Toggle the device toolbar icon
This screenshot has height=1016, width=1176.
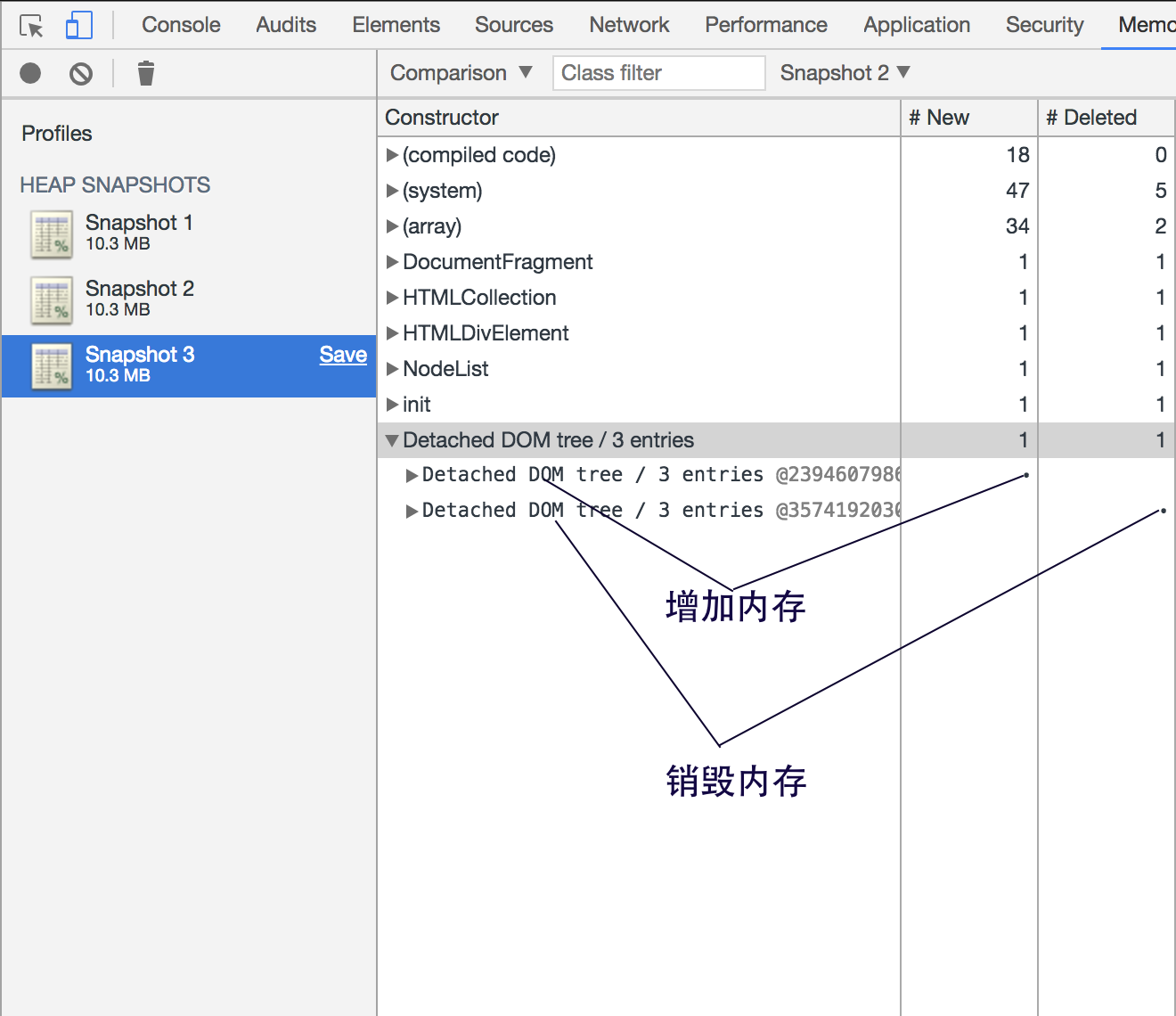[79, 26]
